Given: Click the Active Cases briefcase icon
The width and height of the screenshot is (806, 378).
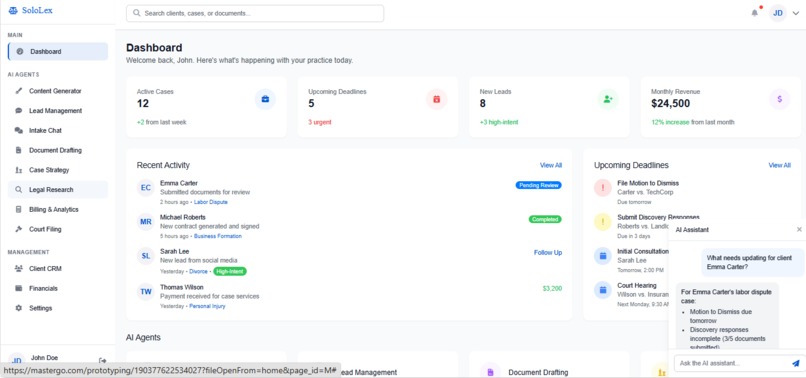Looking at the screenshot, I should pos(265,99).
